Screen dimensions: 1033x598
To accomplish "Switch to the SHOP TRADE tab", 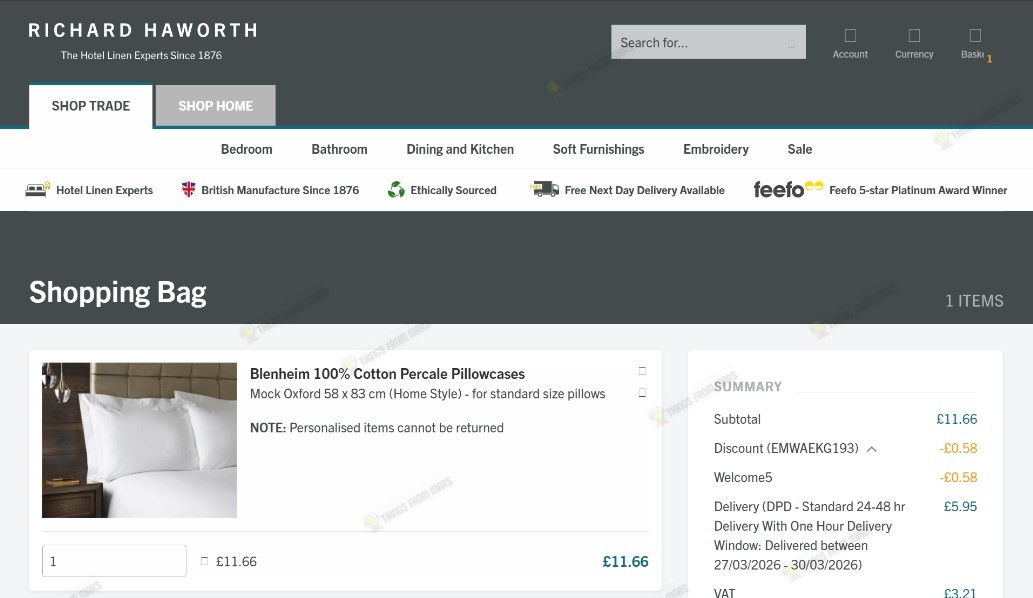I will pos(91,106).
